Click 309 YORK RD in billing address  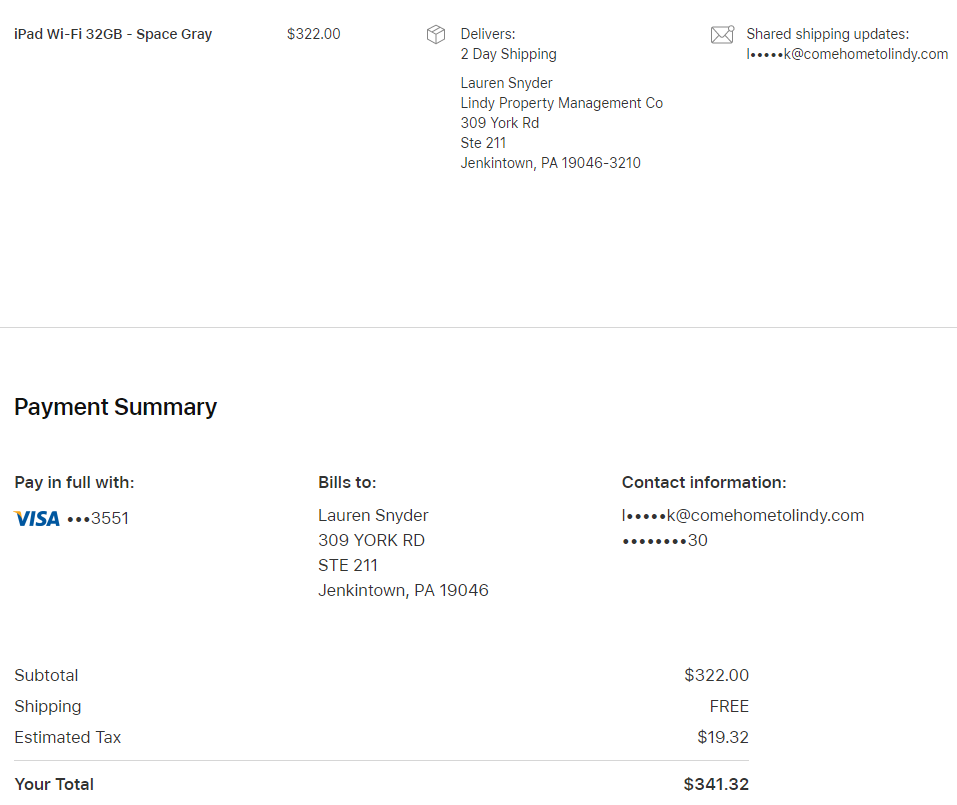click(371, 540)
